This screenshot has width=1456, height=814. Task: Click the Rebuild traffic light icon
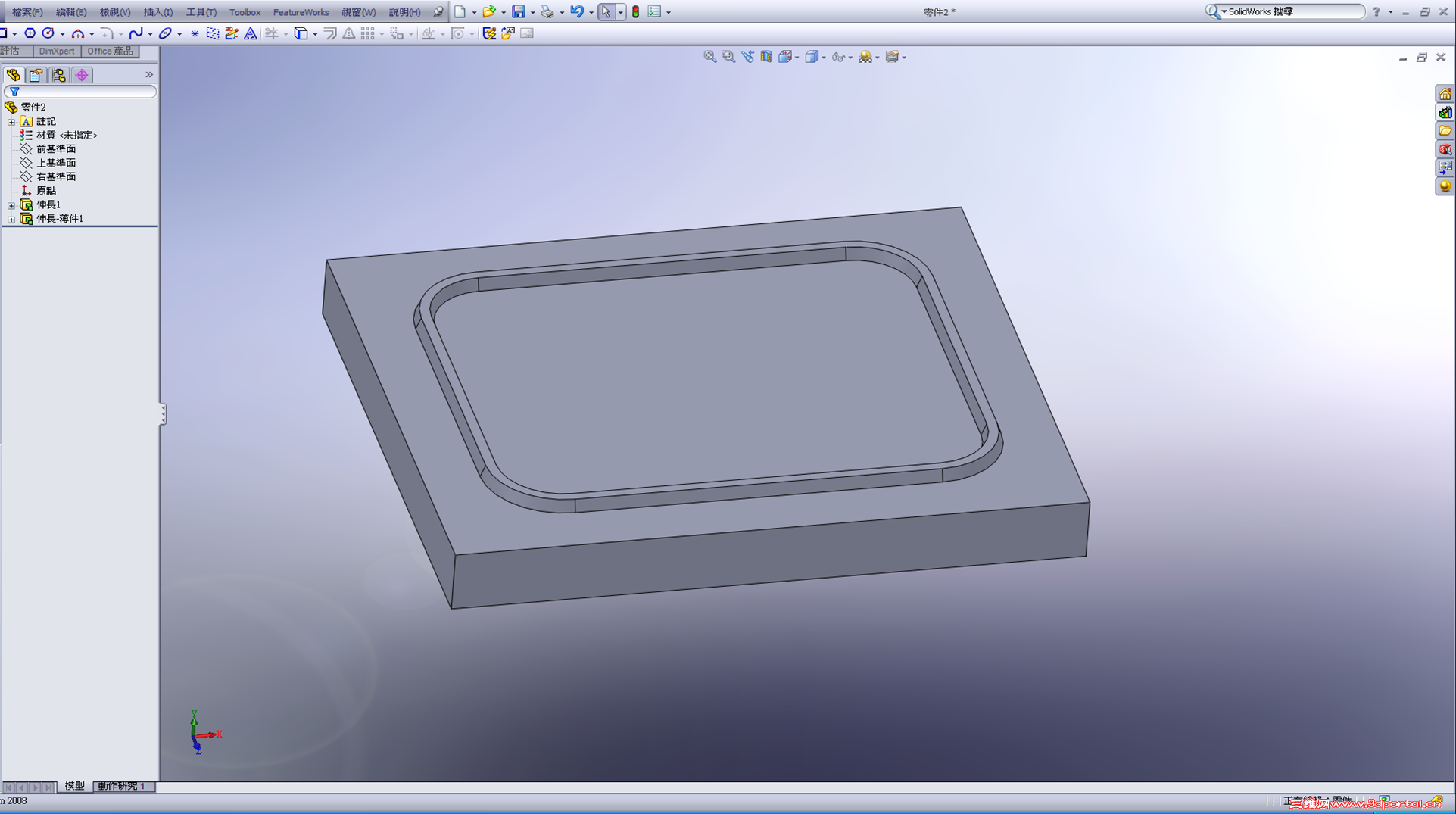point(636,12)
